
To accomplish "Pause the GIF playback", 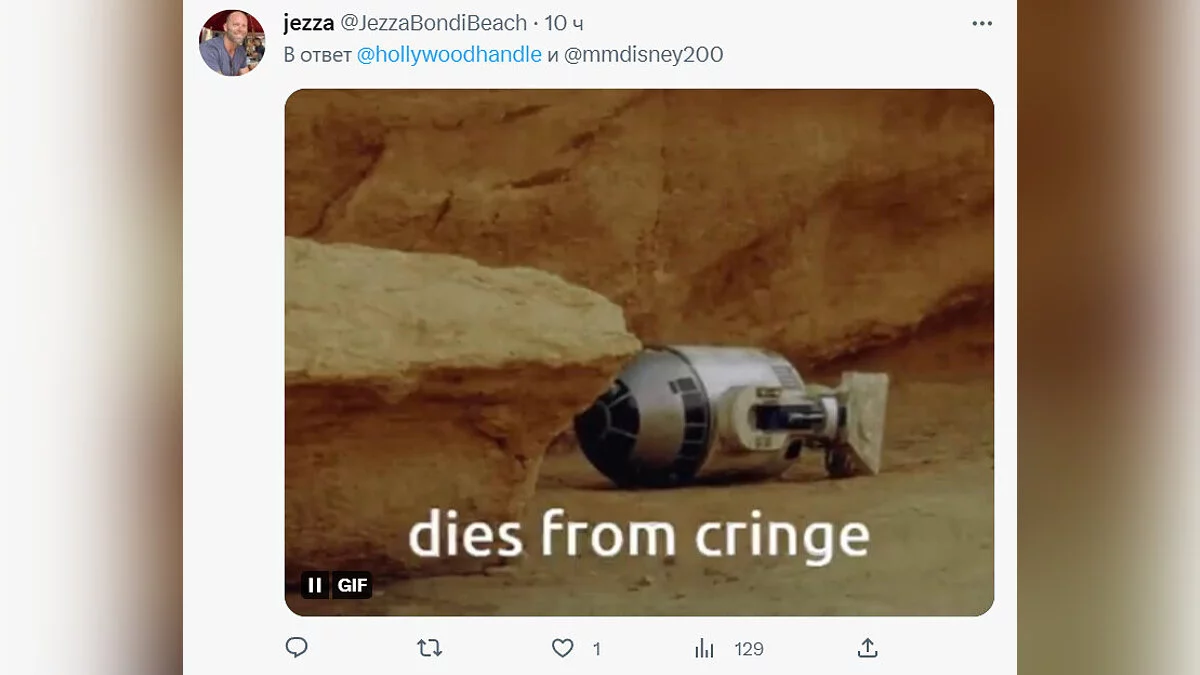I will pyautogui.click(x=315, y=585).
